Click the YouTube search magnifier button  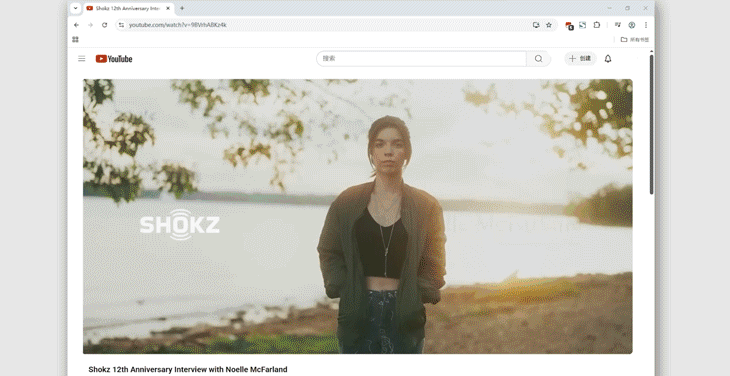click(539, 59)
